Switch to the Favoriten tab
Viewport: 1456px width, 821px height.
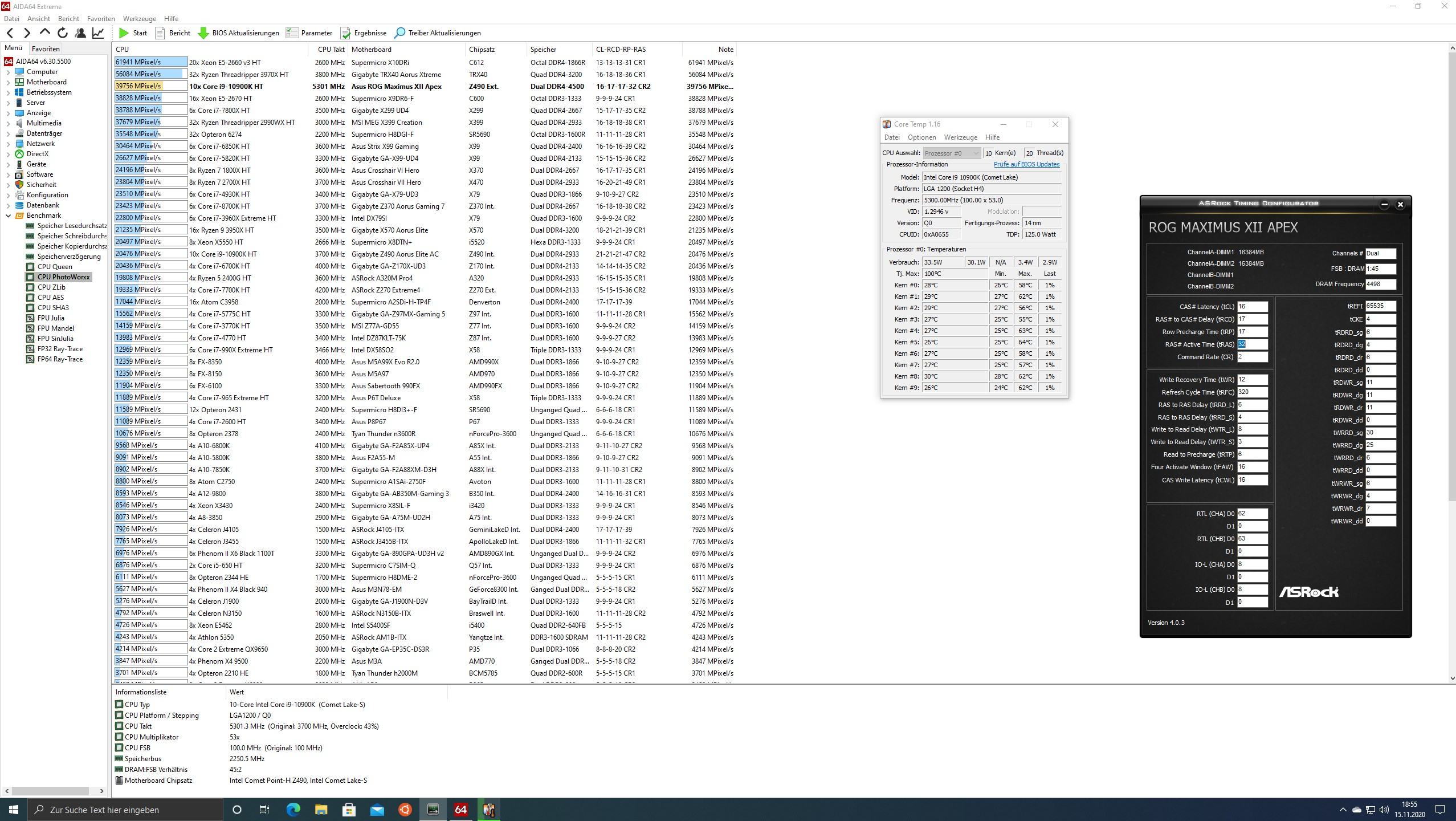coord(46,49)
